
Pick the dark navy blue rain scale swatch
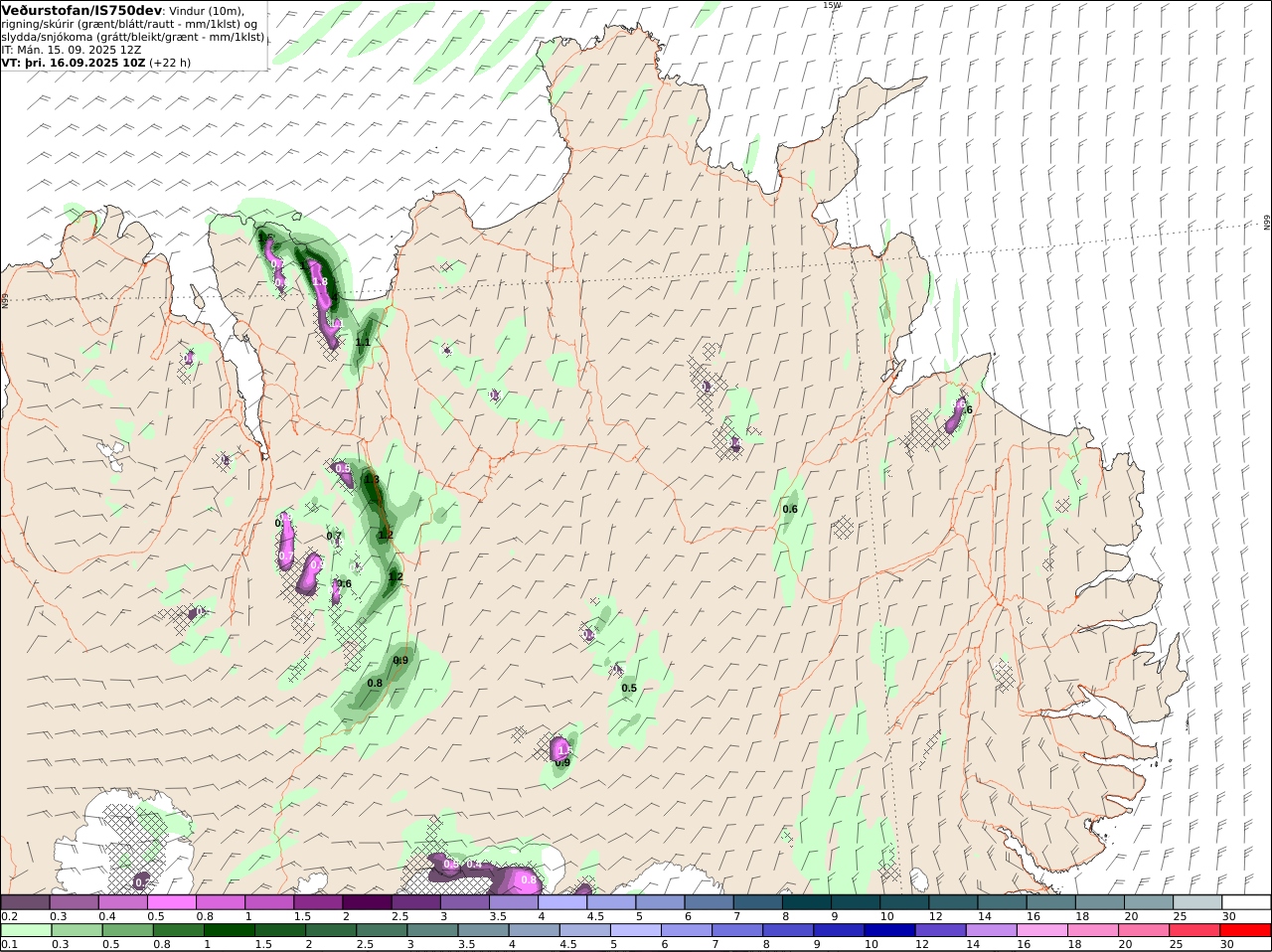point(887,930)
